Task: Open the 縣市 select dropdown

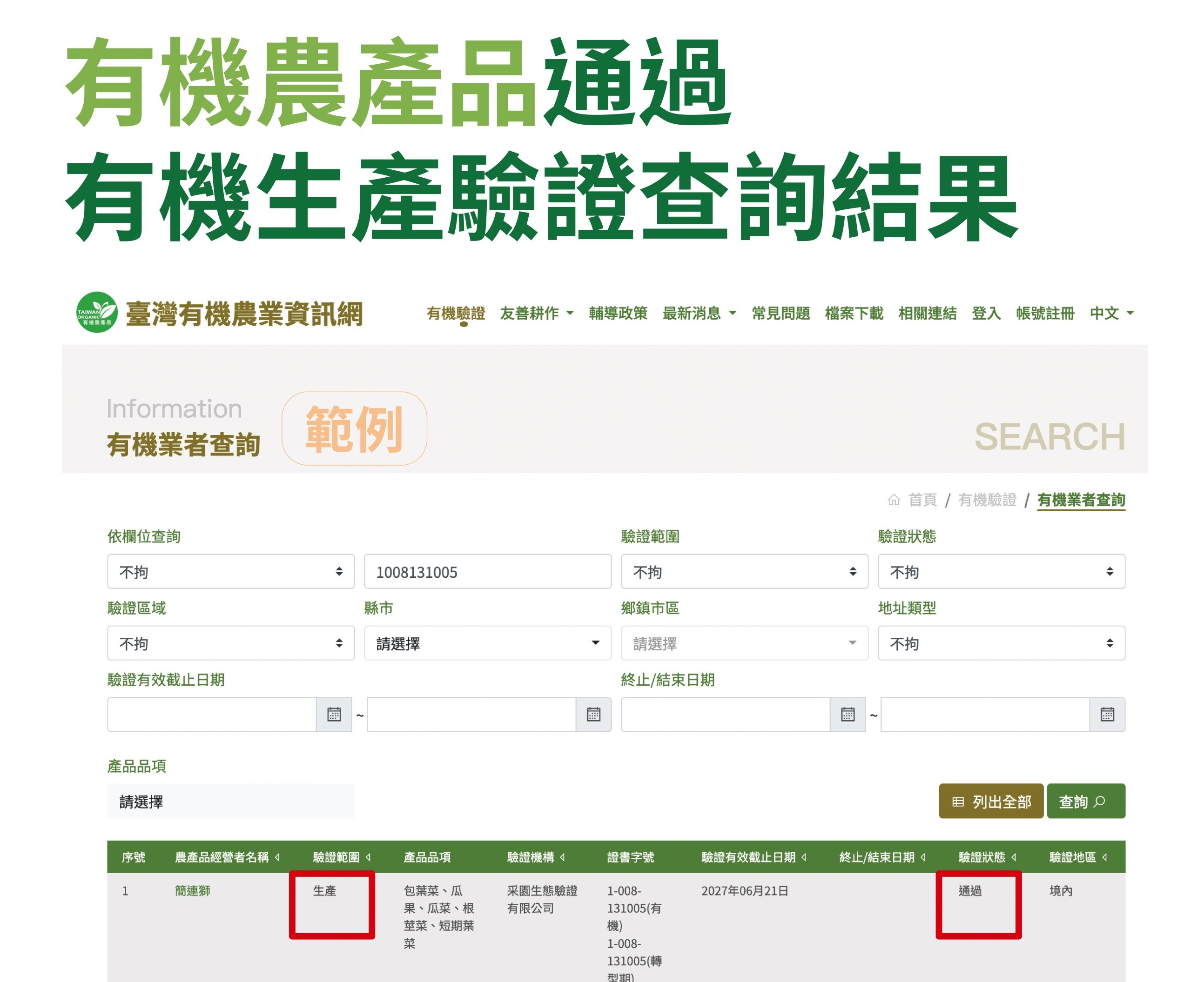Action: point(487,643)
